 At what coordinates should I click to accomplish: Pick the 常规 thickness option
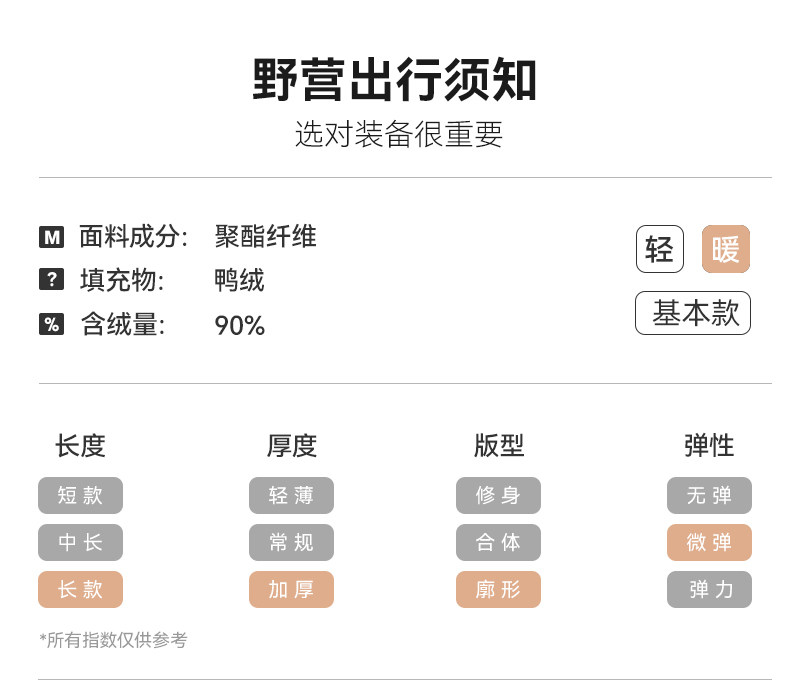pos(291,542)
